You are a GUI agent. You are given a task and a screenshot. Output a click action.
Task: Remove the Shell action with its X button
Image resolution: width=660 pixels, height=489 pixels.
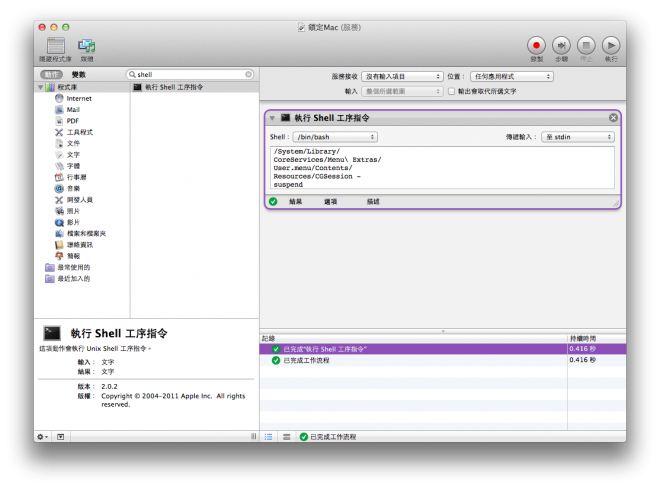[x=613, y=118]
